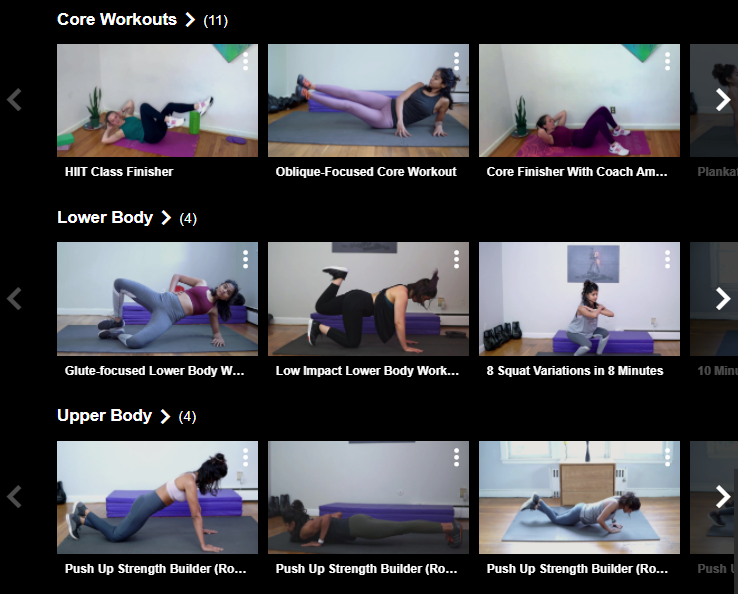The image size is (738, 594).
Task: Play the Oblique-Focused Core Workout thumbnail
Action: tap(368, 100)
